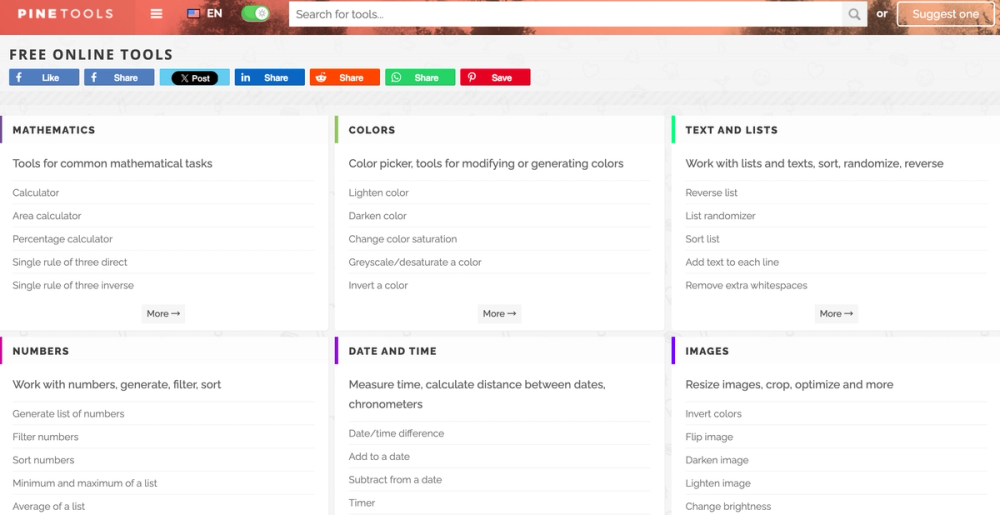Click the X Post button

195,78
